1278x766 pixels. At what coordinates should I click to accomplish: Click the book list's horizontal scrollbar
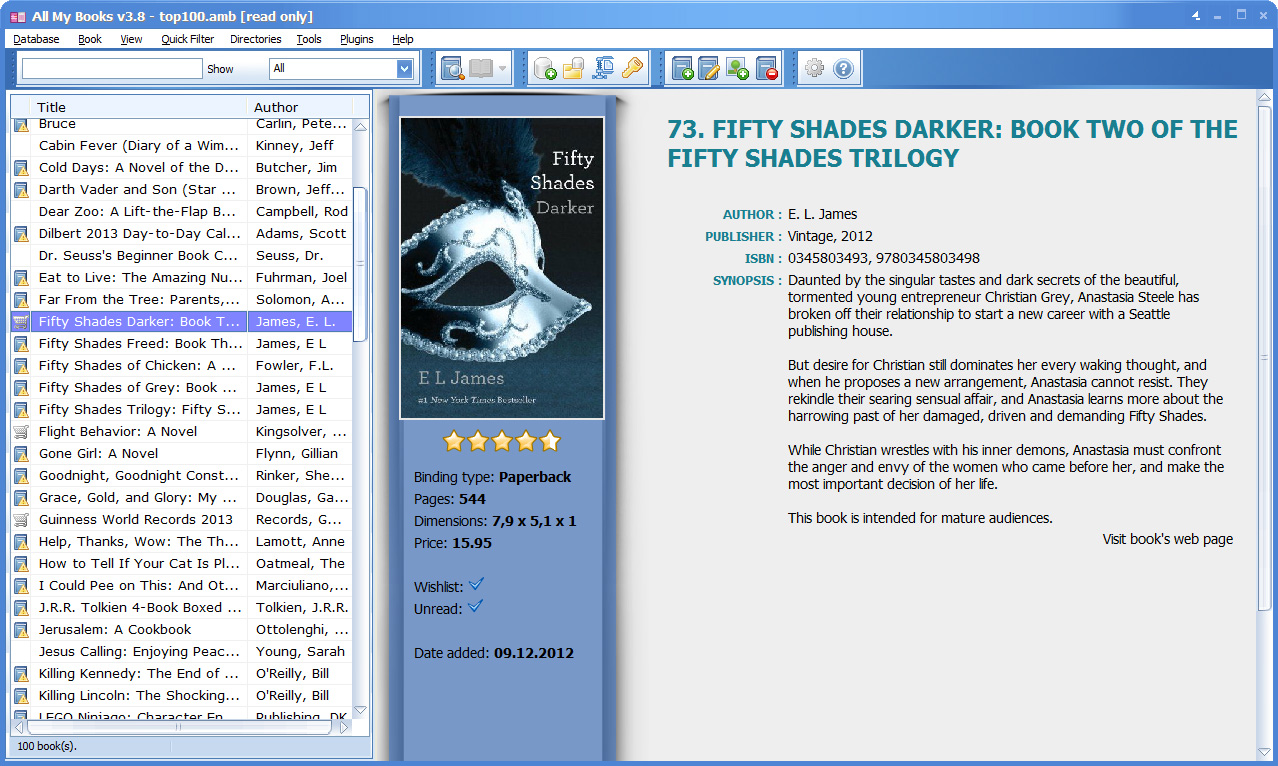point(180,727)
